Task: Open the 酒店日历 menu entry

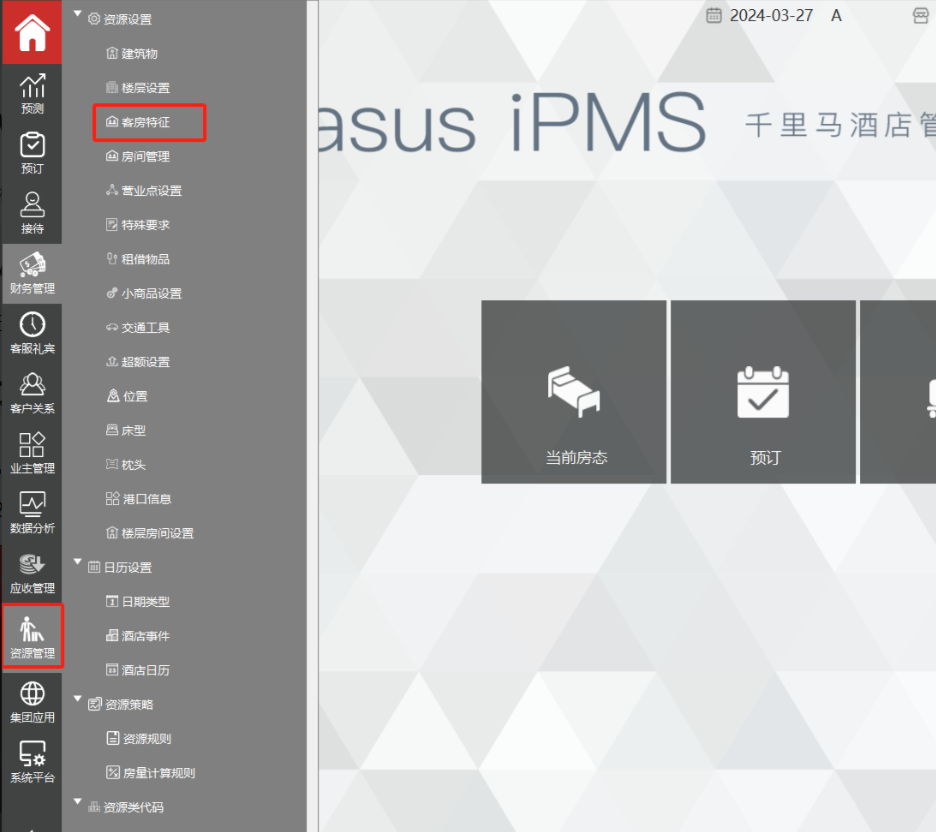Action: coord(145,670)
